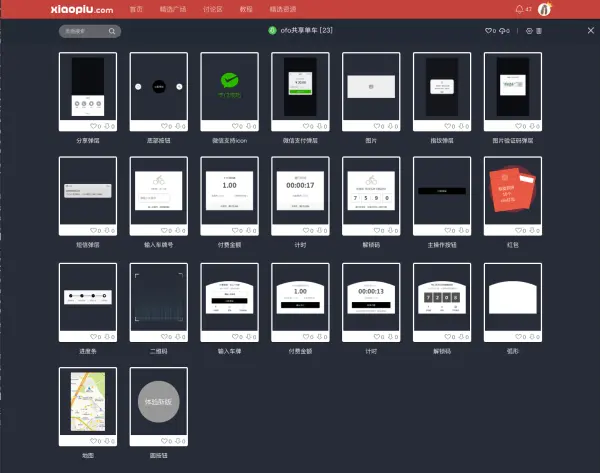This screenshot has width=600, height=473.
Task: Click the 红包 caption text
Action: tap(513, 245)
